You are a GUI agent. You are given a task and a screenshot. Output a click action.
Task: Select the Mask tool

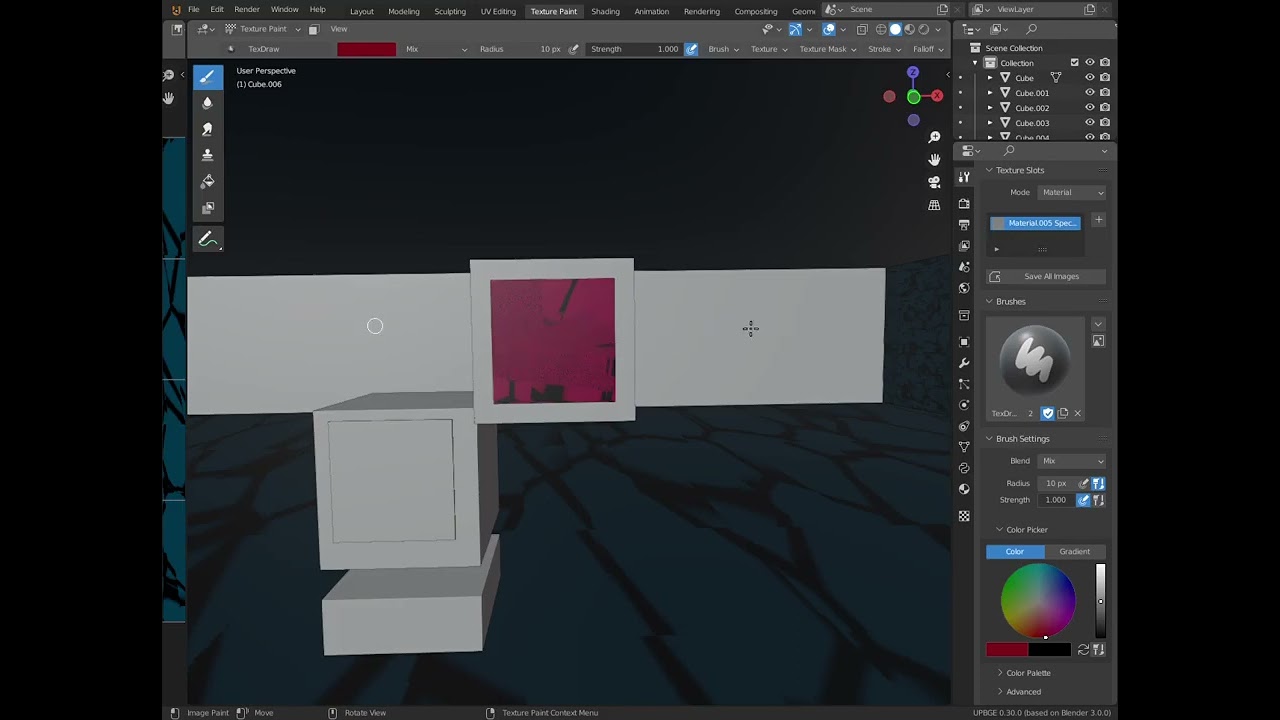point(207,208)
